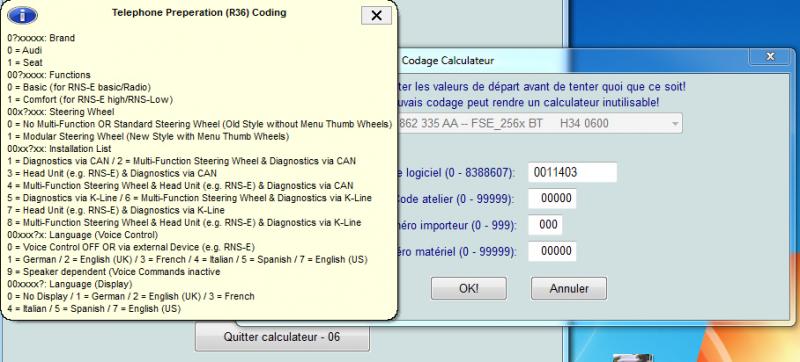The width and height of the screenshot is (800, 362).
Task: Open the FSE_256x BT component dropdown
Action: point(540,123)
